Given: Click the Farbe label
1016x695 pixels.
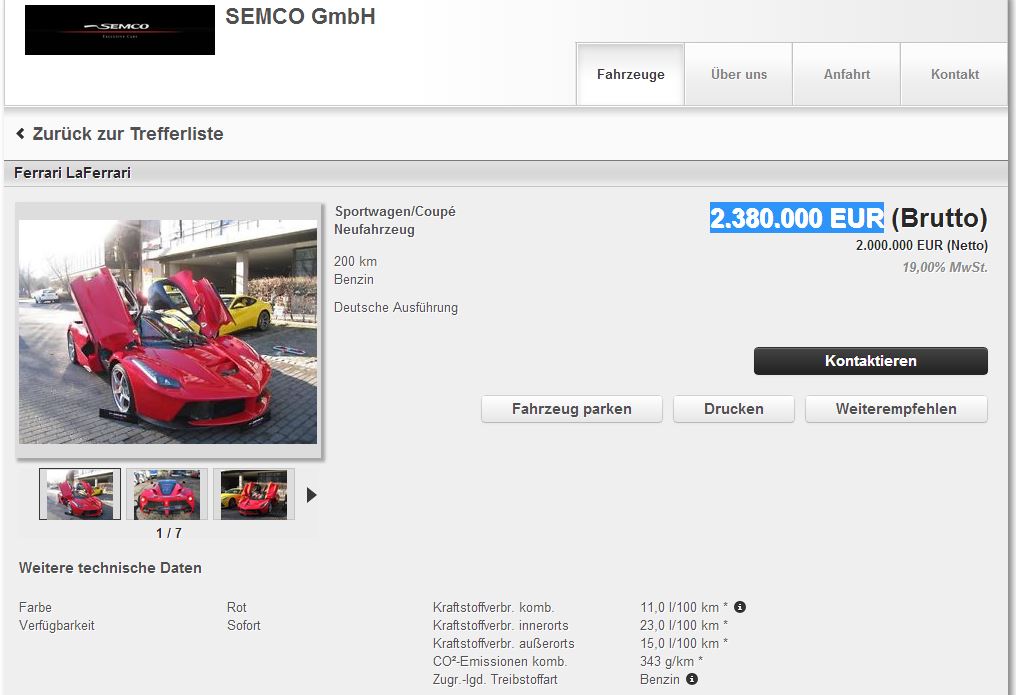Looking at the screenshot, I should pos(35,608).
